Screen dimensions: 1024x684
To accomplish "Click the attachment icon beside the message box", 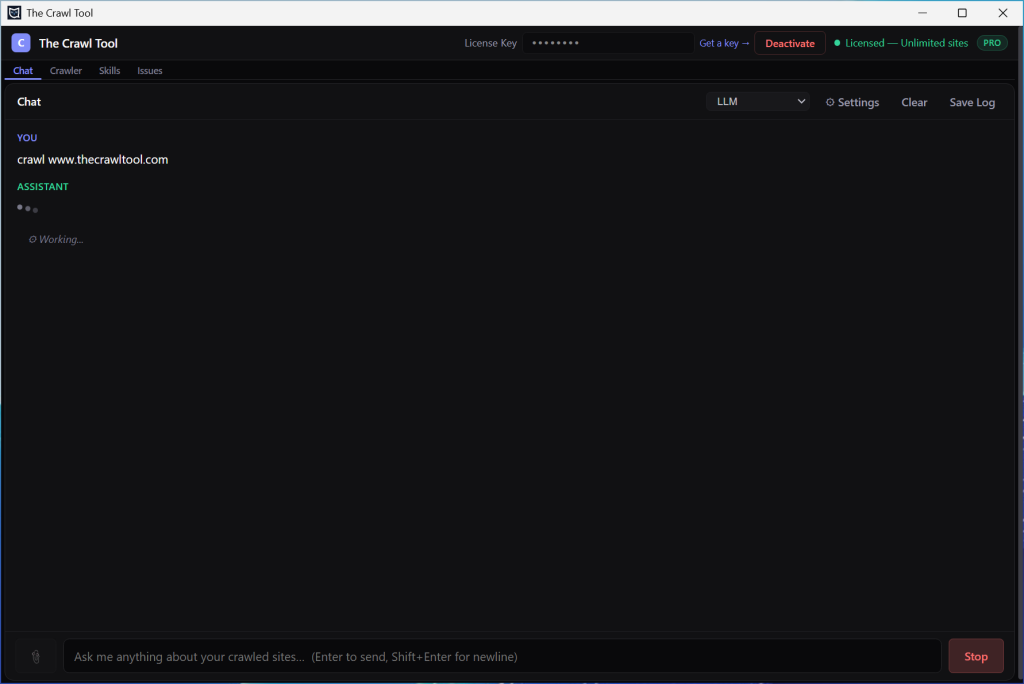I will [x=36, y=656].
